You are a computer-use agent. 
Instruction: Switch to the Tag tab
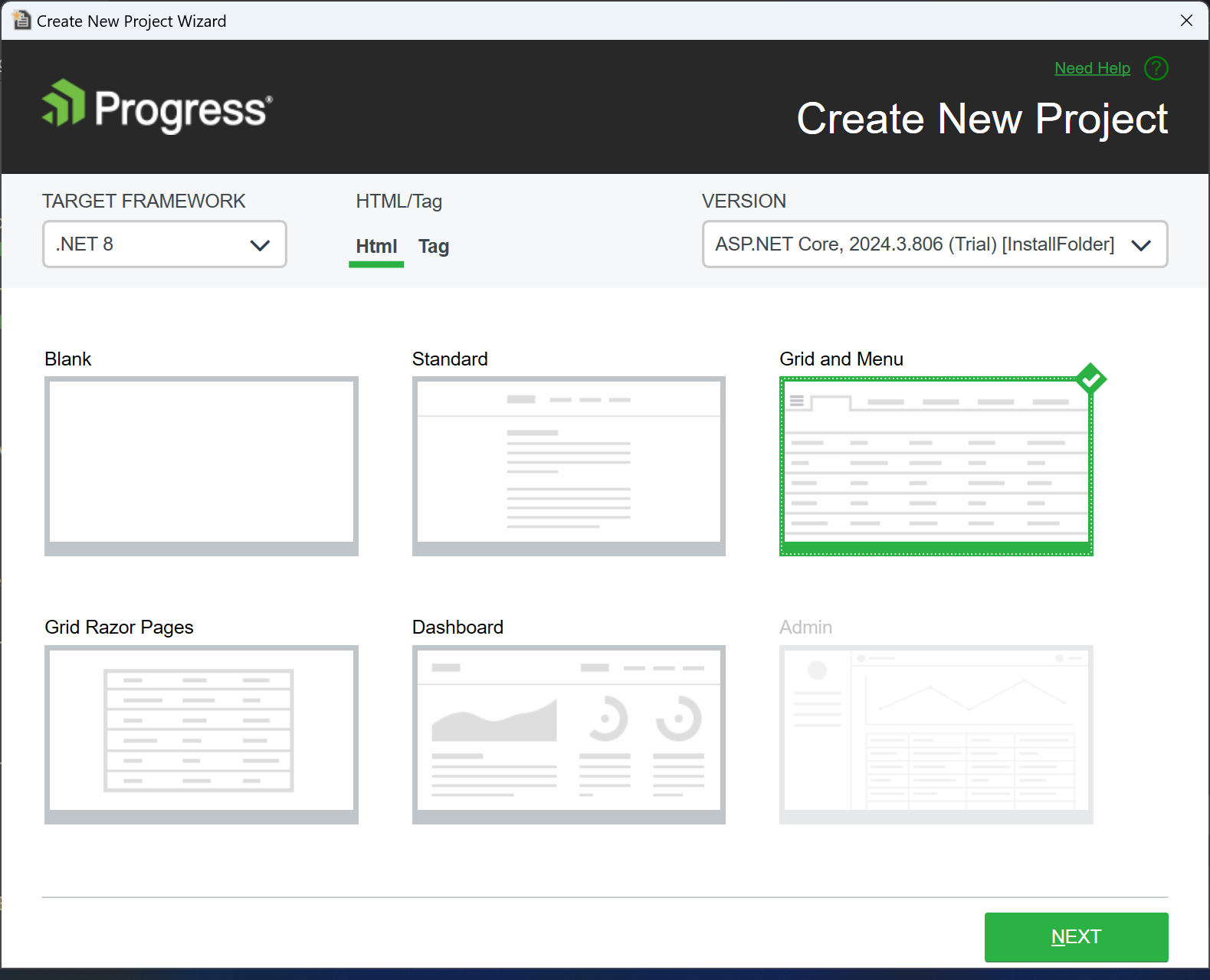434,247
